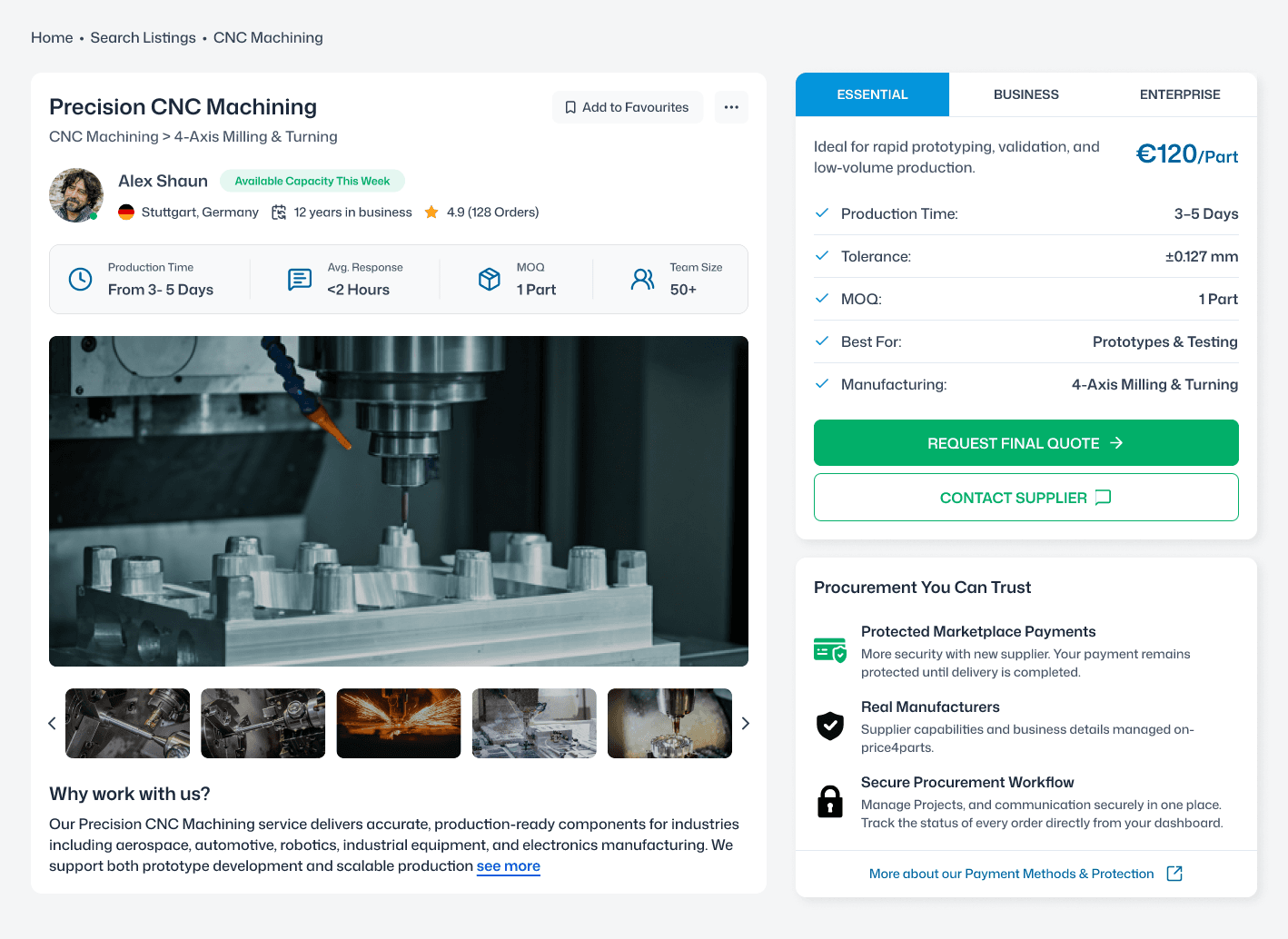Image resolution: width=1288 pixels, height=939 pixels.
Task: Click the 50+ team size value
Action: tap(683, 290)
